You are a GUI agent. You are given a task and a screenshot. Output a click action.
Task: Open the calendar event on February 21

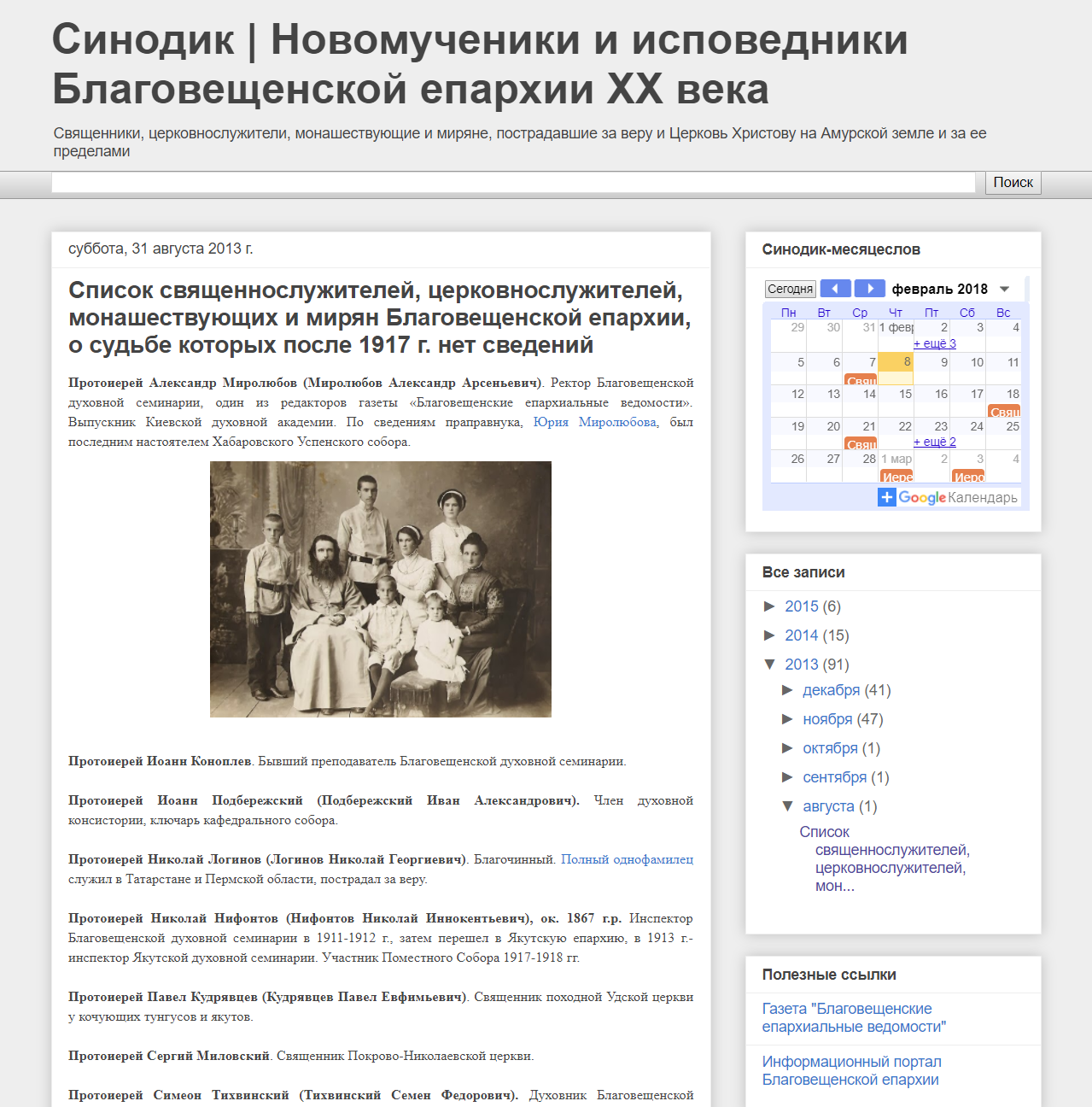tap(861, 444)
